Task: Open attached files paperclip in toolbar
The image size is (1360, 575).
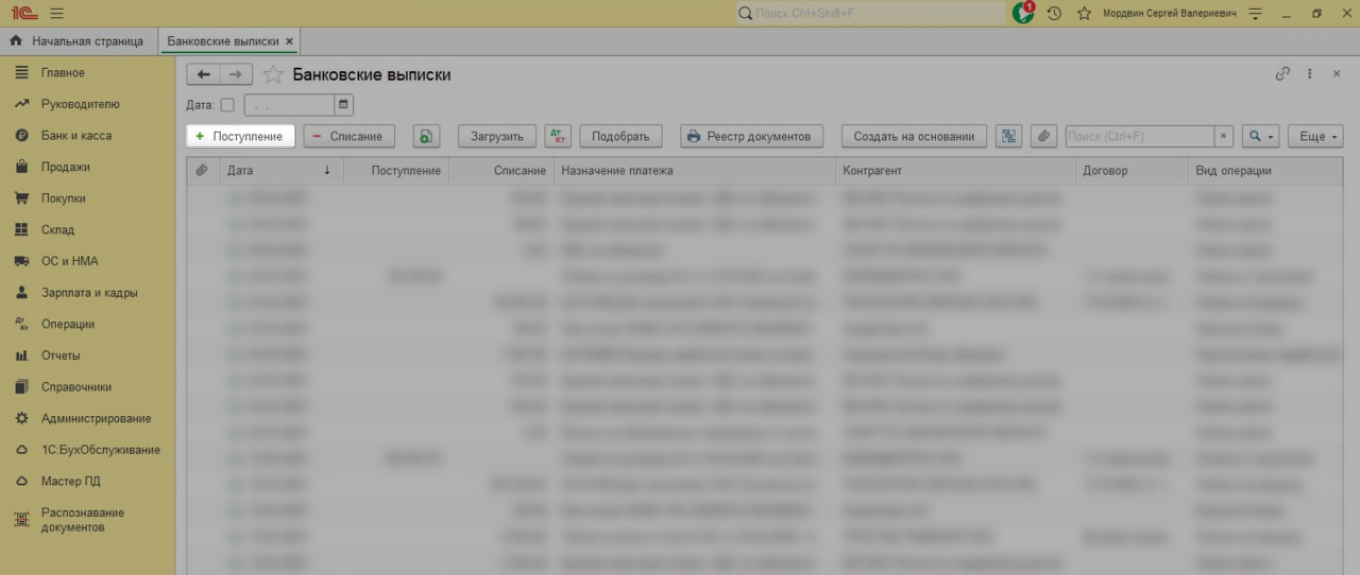Action: [1044, 136]
